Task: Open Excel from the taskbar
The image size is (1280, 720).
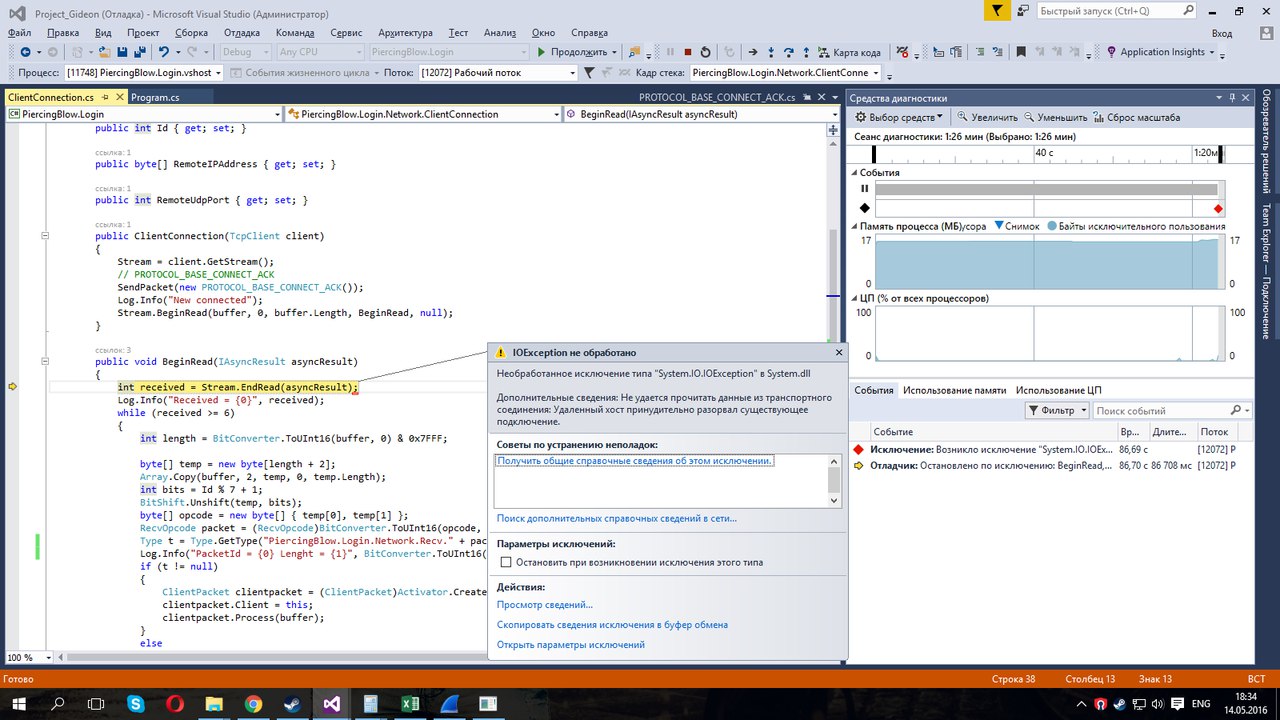Action: coord(410,704)
